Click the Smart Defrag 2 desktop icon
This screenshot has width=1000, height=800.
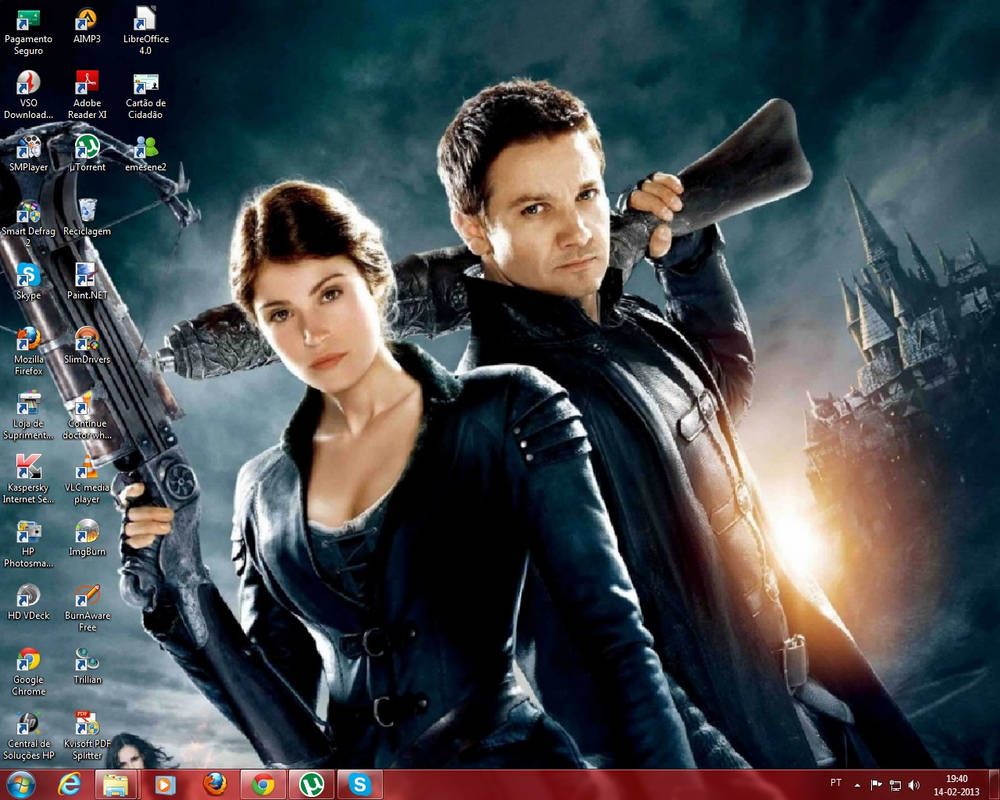[28, 224]
